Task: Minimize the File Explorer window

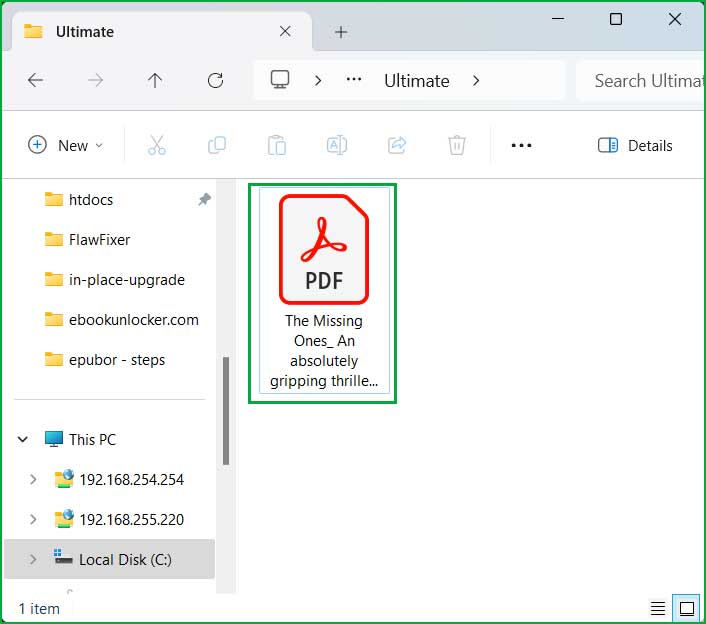Action: click(558, 19)
